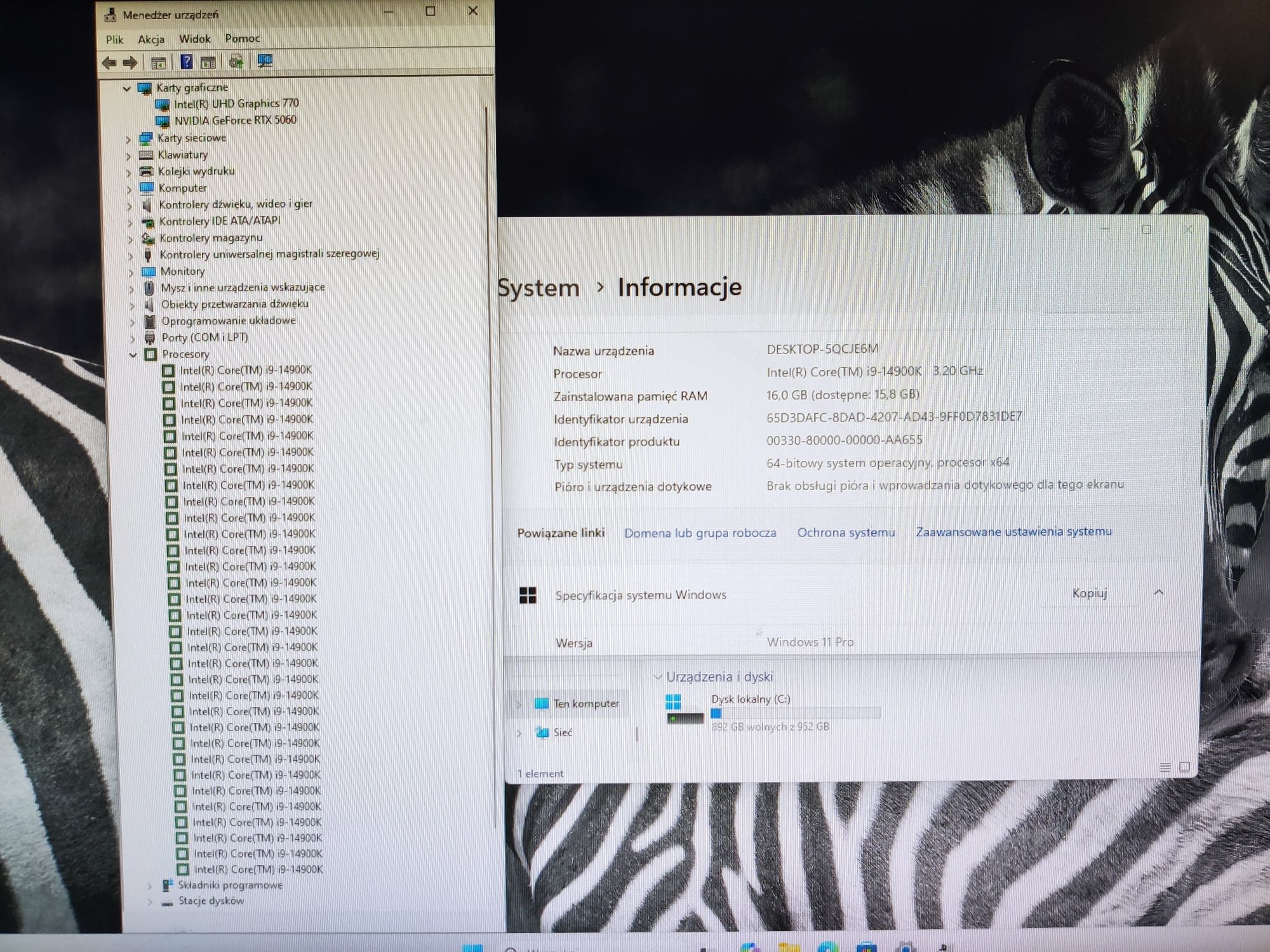Expand the Kontrolery dźwięku, wideo i gier node

pos(129,206)
